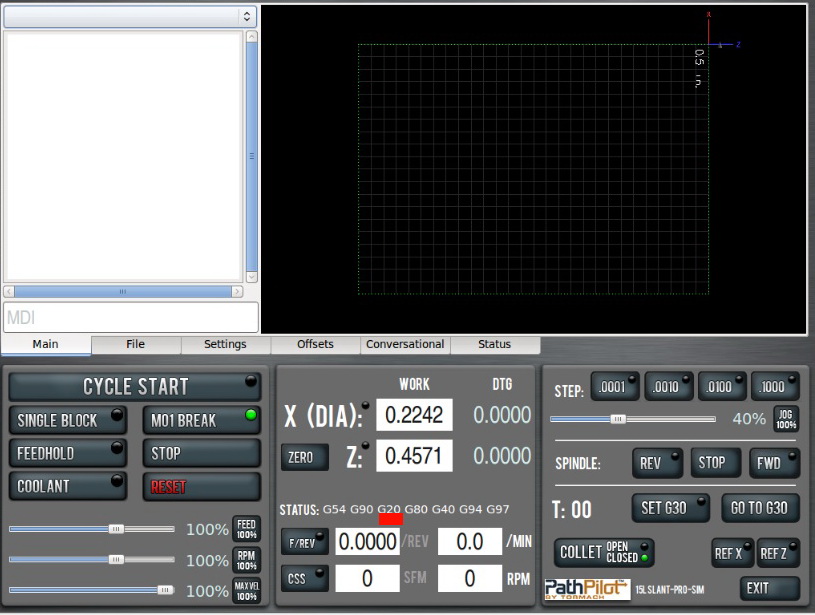
Task: Start spindle forward with FWD
Action: click(x=774, y=463)
